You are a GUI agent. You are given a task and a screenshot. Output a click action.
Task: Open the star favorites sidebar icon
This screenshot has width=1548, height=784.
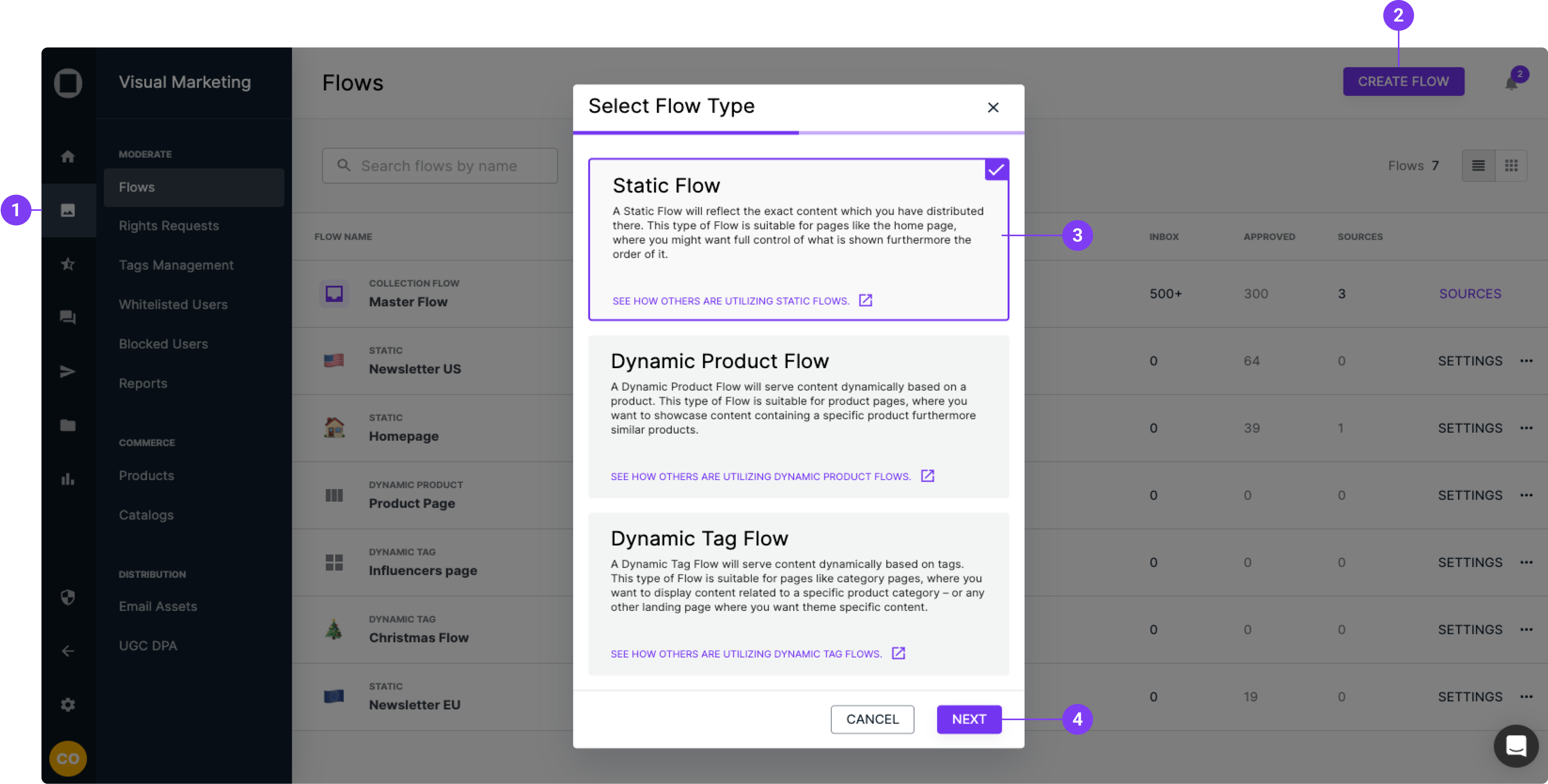[x=68, y=264]
